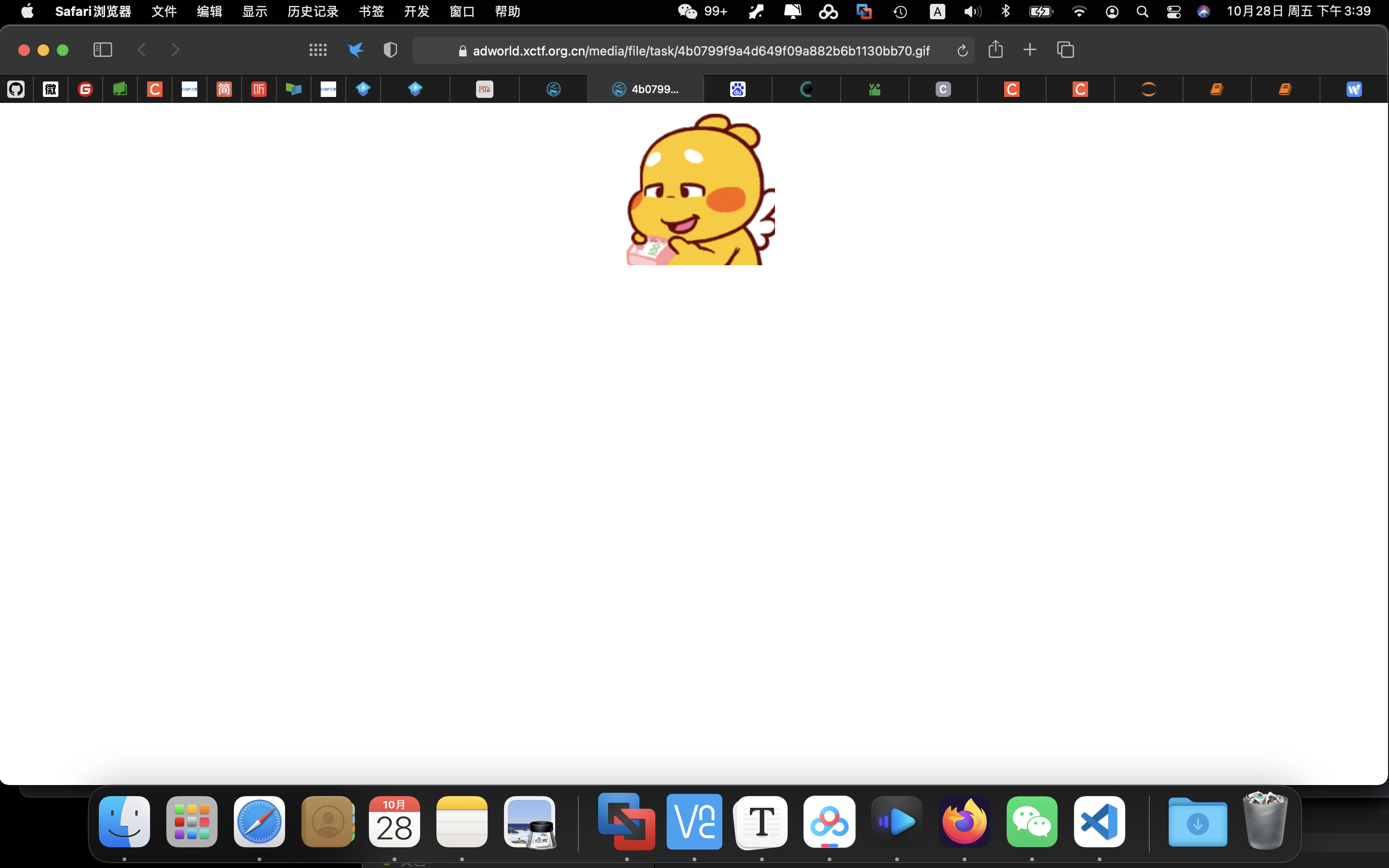Open the input method A icon
Viewport: 1389px width, 868px height.
coord(937,12)
